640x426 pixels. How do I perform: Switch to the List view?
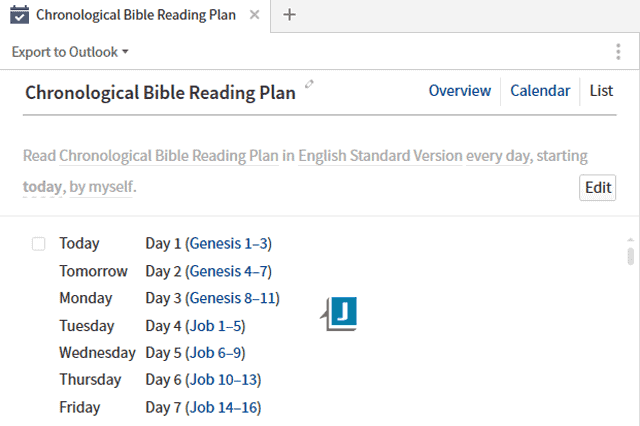(601, 91)
